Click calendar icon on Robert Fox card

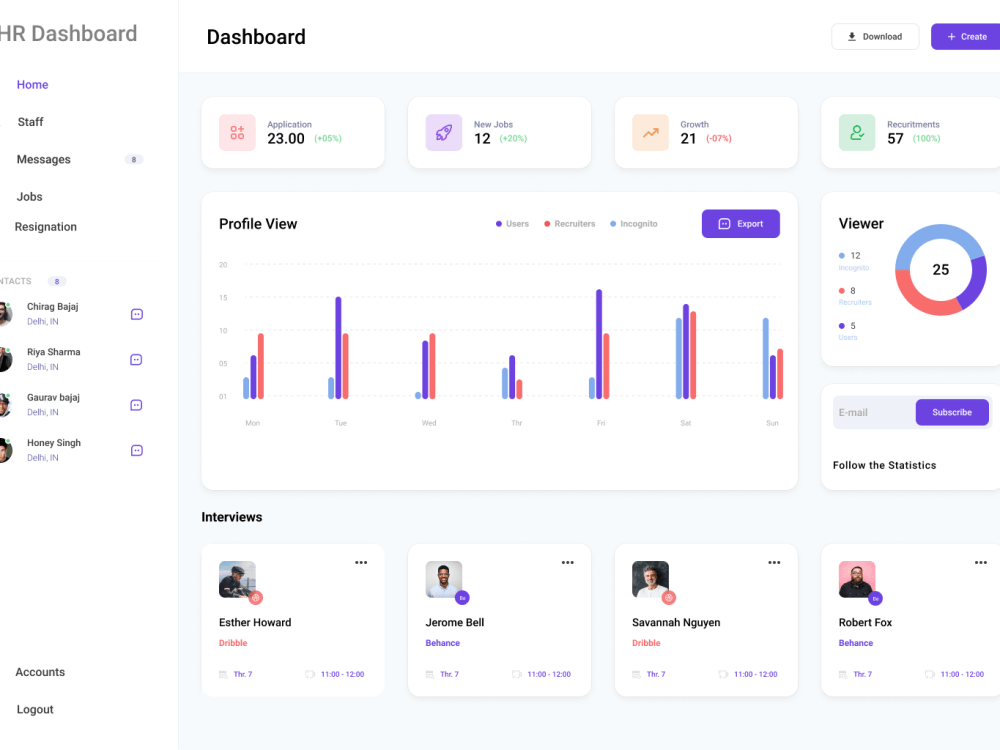pyautogui.click(x=843, y=675)
